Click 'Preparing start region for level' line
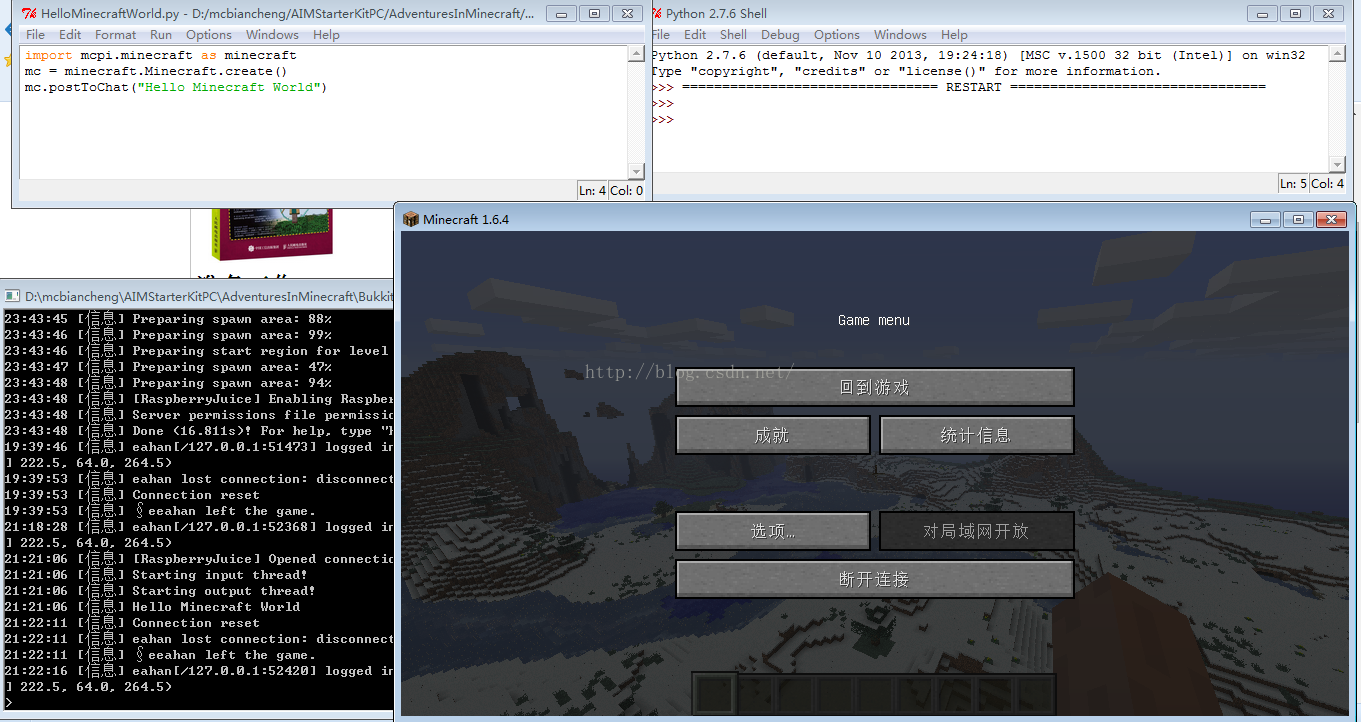This screenshot has width=1361, height=722. pyautogui.click(x=196, y=351)
